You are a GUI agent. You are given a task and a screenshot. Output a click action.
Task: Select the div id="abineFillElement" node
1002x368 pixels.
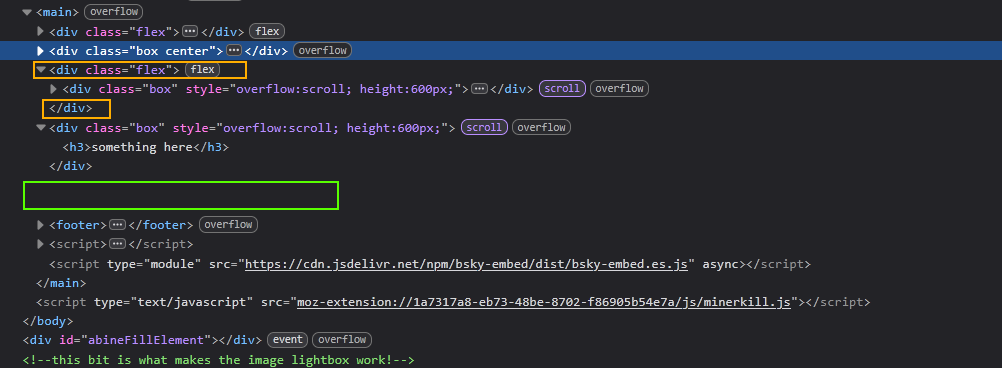tap(142, 340)
